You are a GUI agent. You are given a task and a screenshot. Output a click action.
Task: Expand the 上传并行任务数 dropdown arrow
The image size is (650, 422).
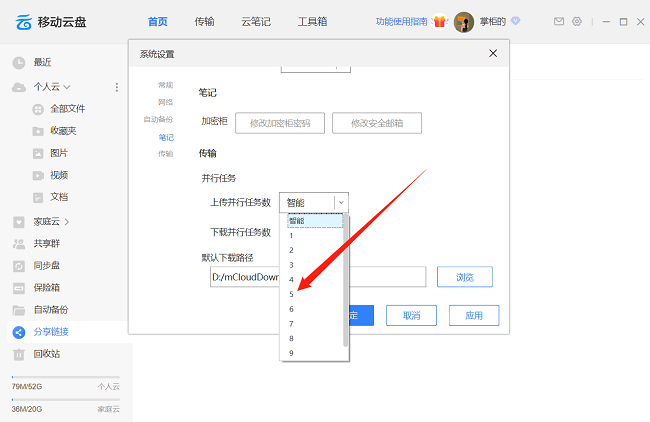coord(339,202)
